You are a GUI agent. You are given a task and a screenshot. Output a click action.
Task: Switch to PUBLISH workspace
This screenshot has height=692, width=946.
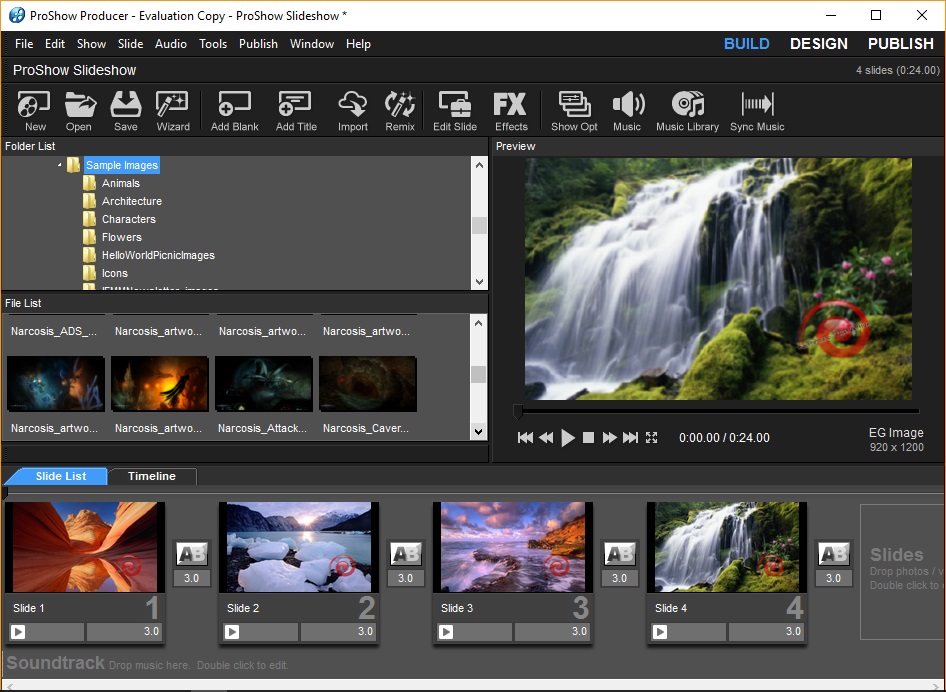[901, 44]
